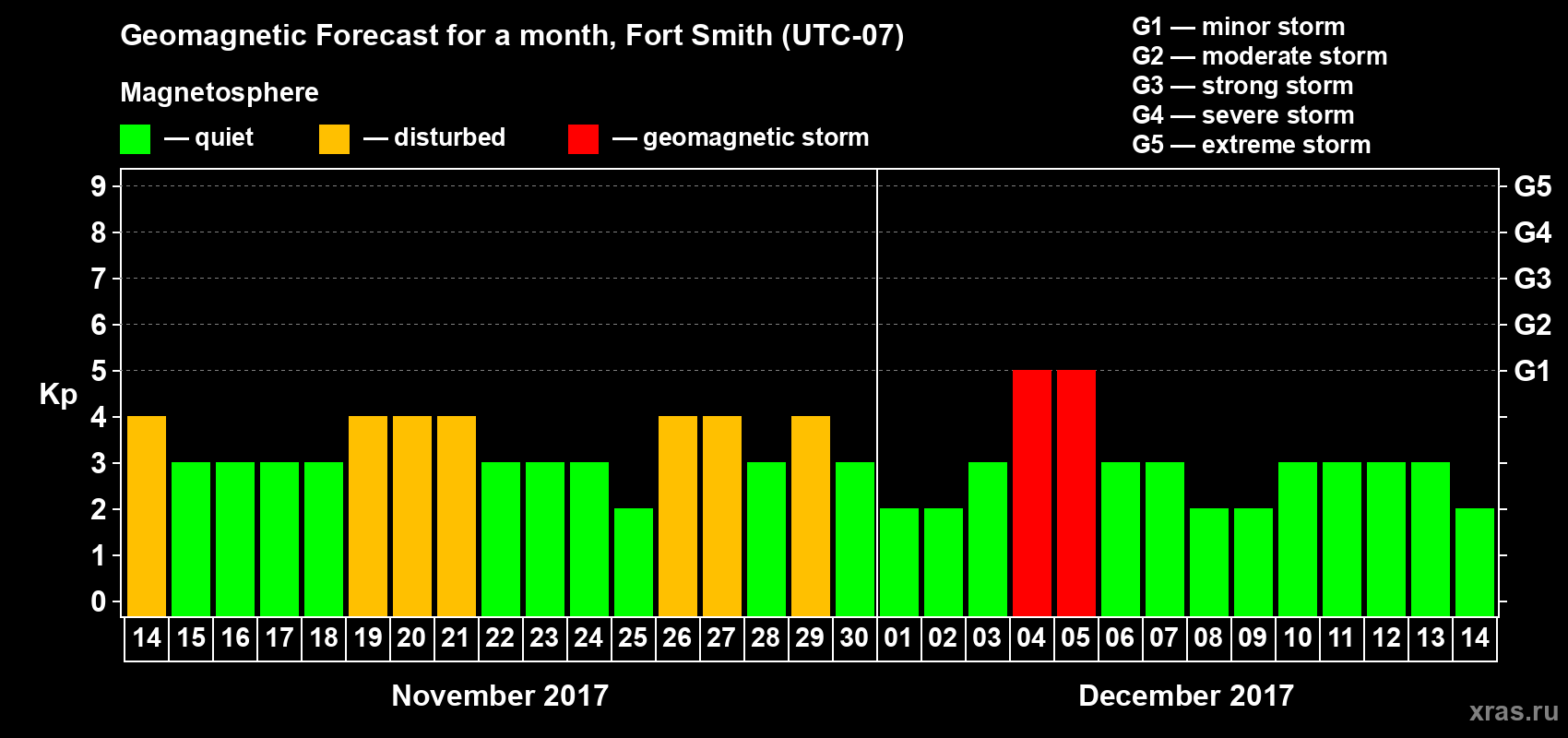Click date label 30 on the axis
Viewport: 1568px width, 738px height.
[854, 637]
